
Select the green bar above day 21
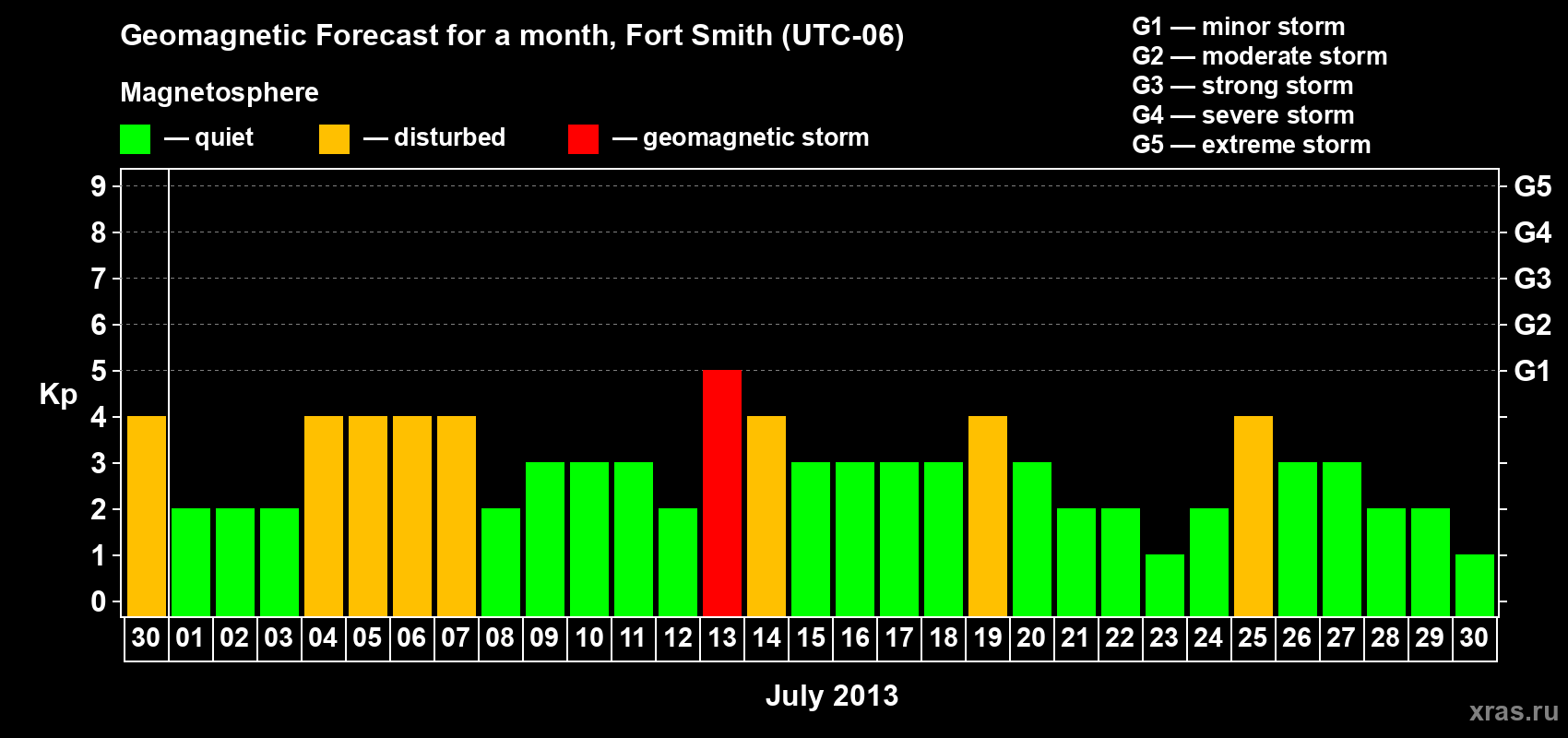1076,562
